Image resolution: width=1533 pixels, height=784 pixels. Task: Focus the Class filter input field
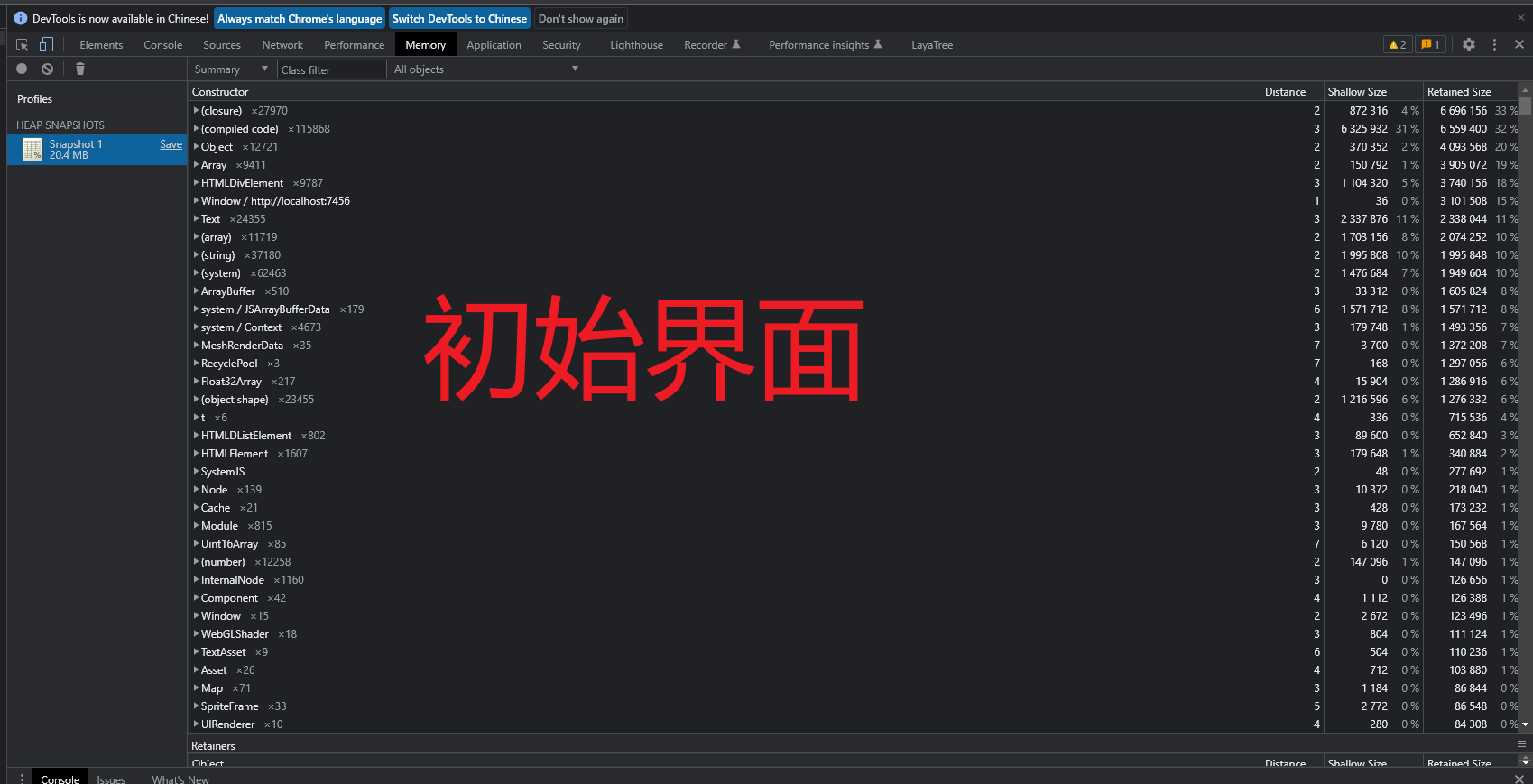point(332,69)
